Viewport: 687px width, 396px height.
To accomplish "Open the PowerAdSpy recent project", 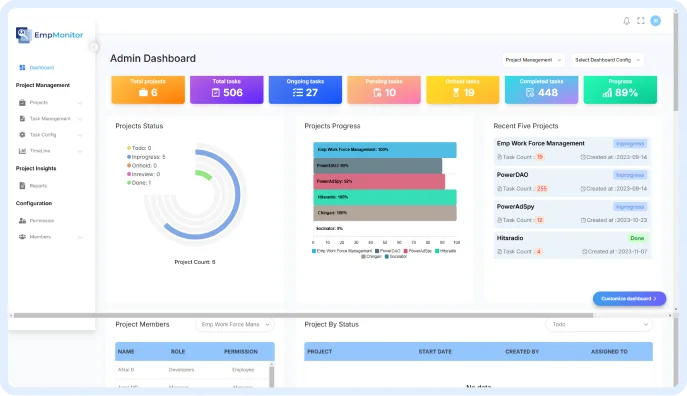I will pos(572,213).
